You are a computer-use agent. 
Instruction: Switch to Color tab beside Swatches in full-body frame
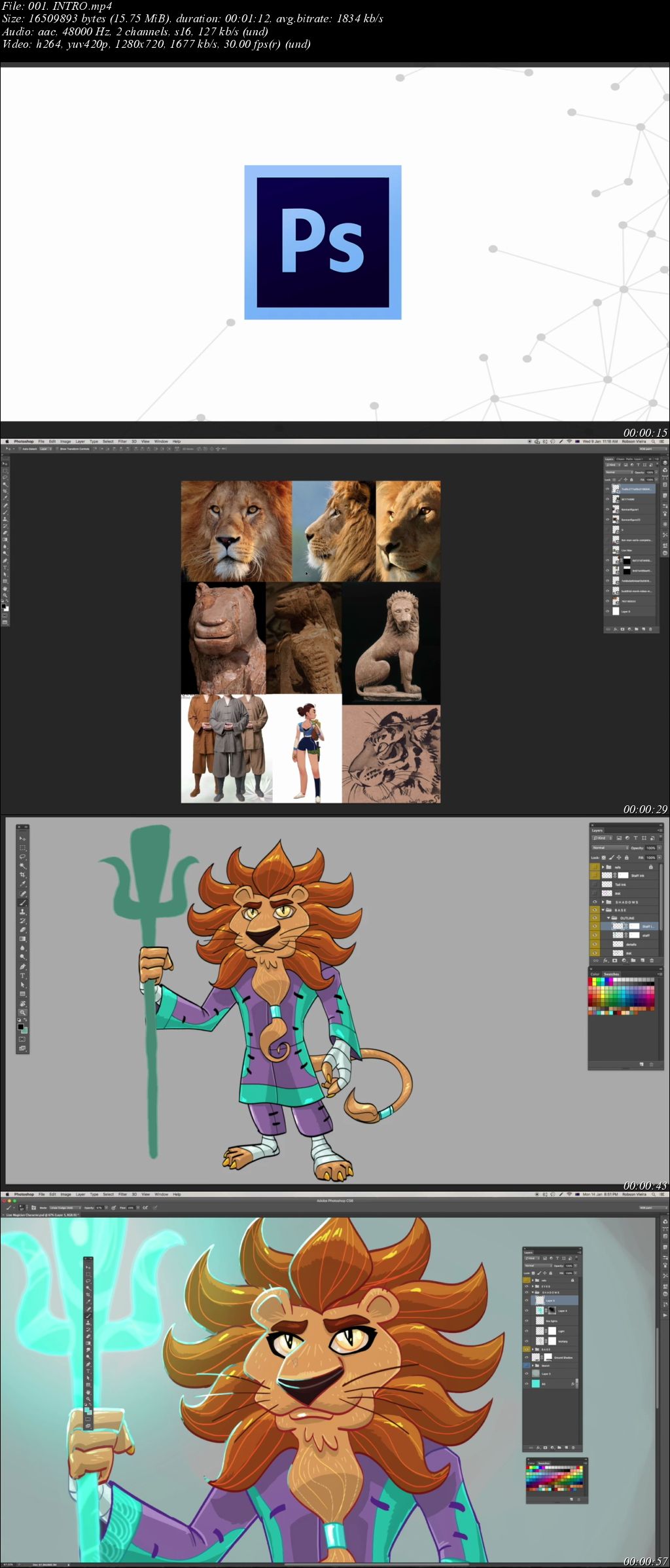(x=595, y=974)
